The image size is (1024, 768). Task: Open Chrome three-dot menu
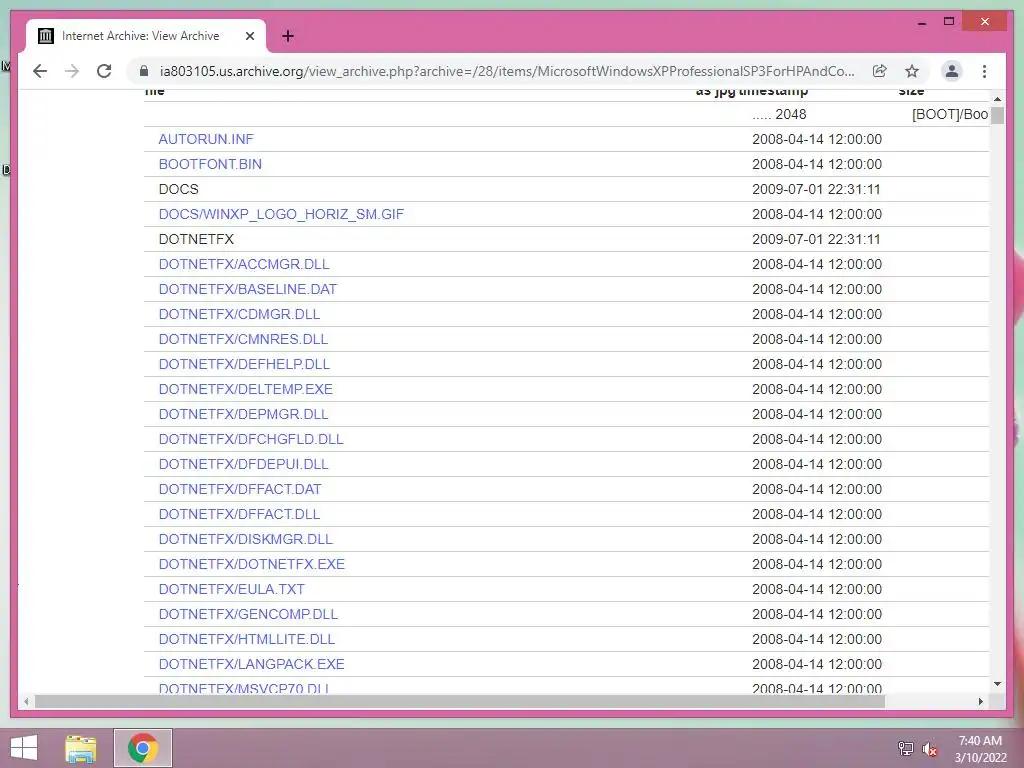point(984,71)
